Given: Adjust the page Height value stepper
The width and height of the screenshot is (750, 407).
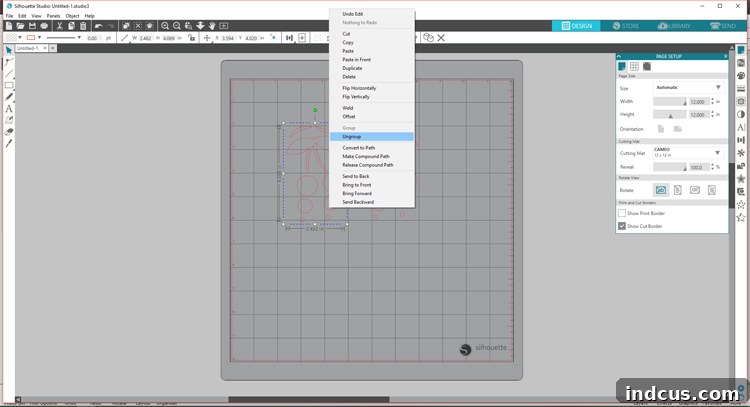Looking at the screenshot, I should click(712, 114).
